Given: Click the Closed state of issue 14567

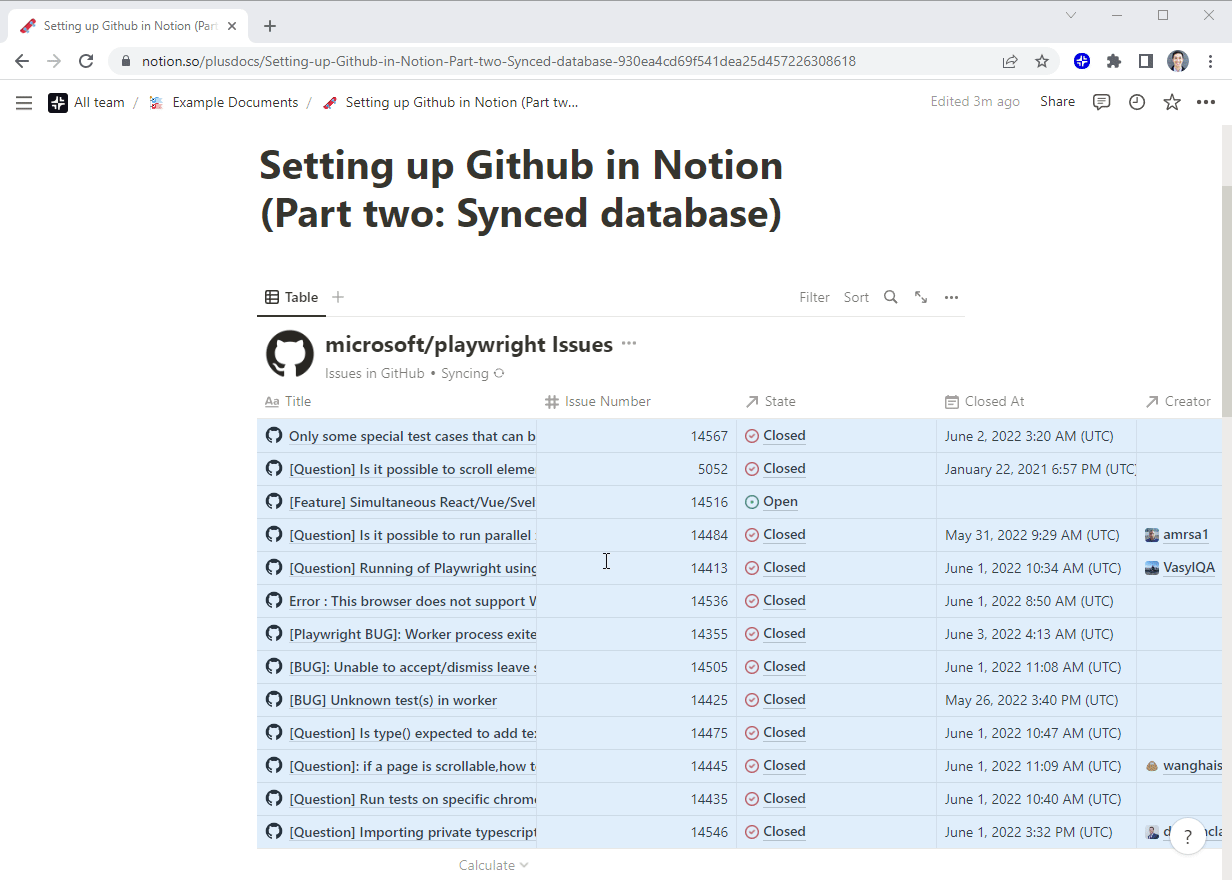Looking at the screenshot, I should 775,436.
